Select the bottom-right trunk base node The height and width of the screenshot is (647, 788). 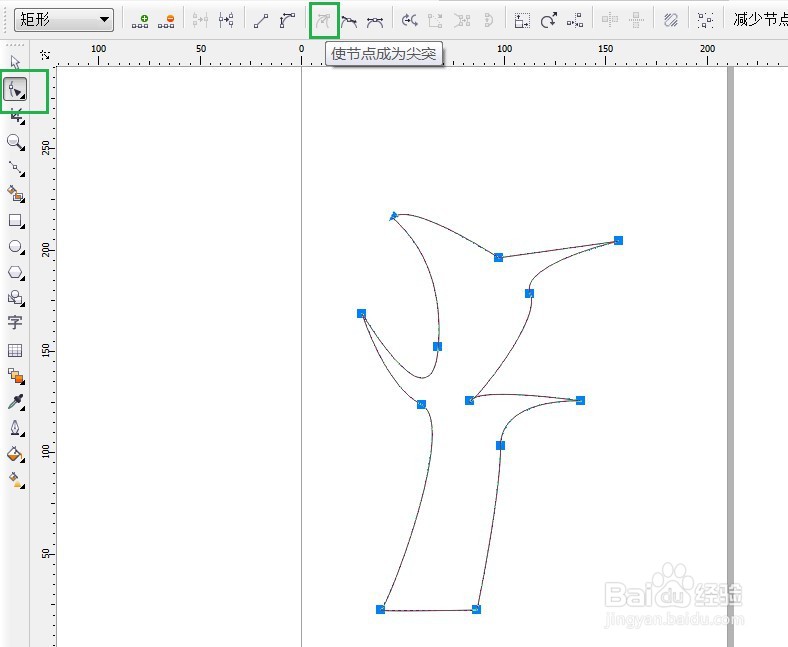click(476, 609)
